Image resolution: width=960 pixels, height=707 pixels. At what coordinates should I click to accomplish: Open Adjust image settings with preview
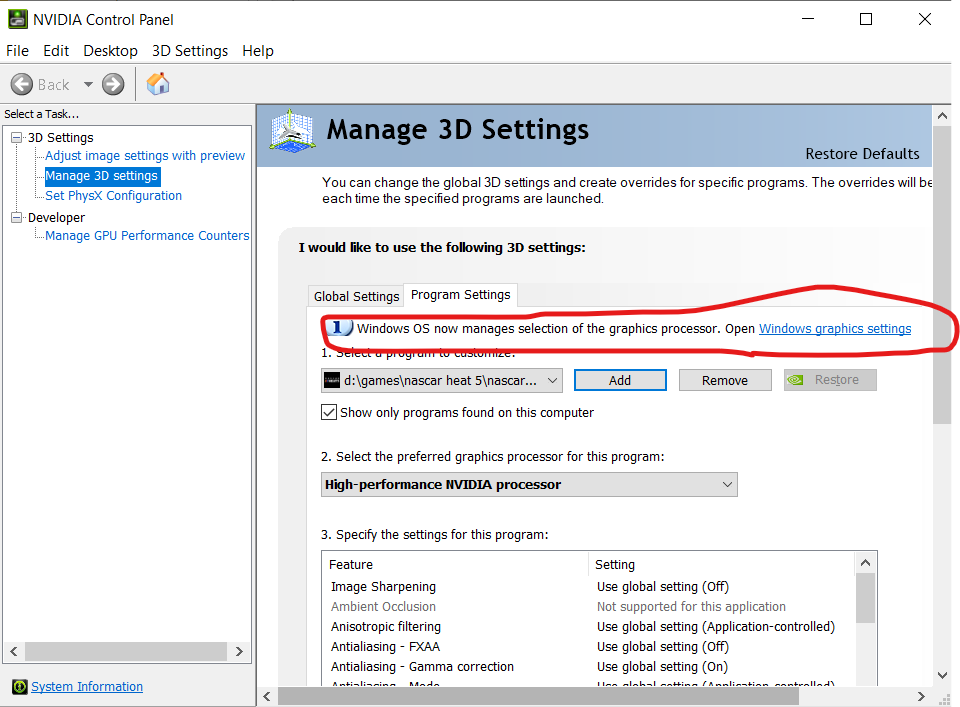(145, 155)
